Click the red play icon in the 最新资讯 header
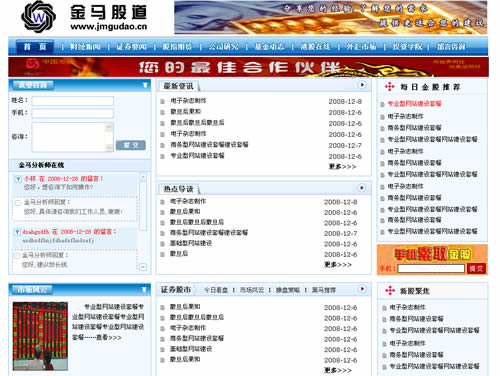This screenshot has width=500, height=376. [362, 85]
